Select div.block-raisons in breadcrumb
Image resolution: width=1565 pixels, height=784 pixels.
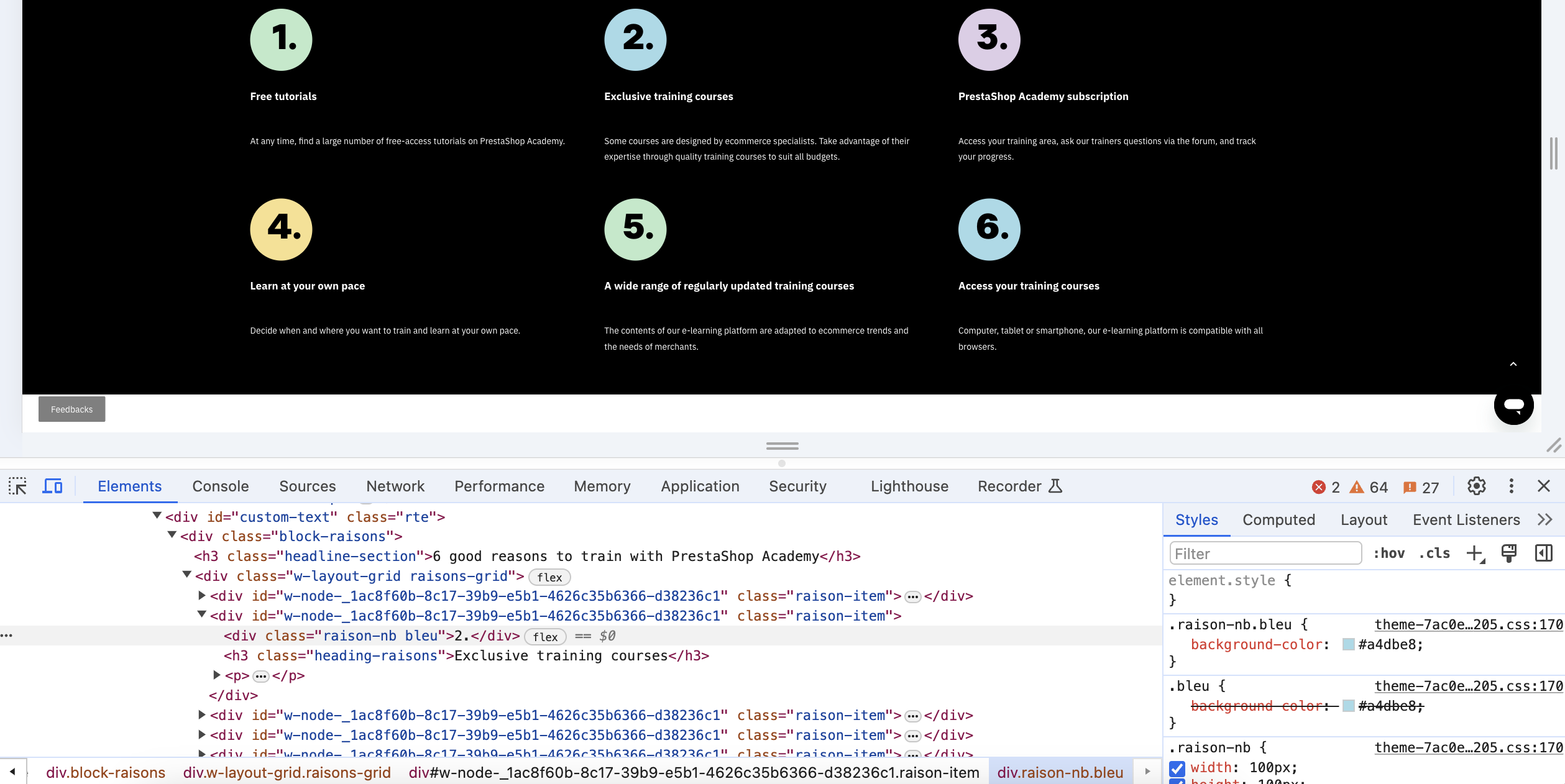click(106, 772)
